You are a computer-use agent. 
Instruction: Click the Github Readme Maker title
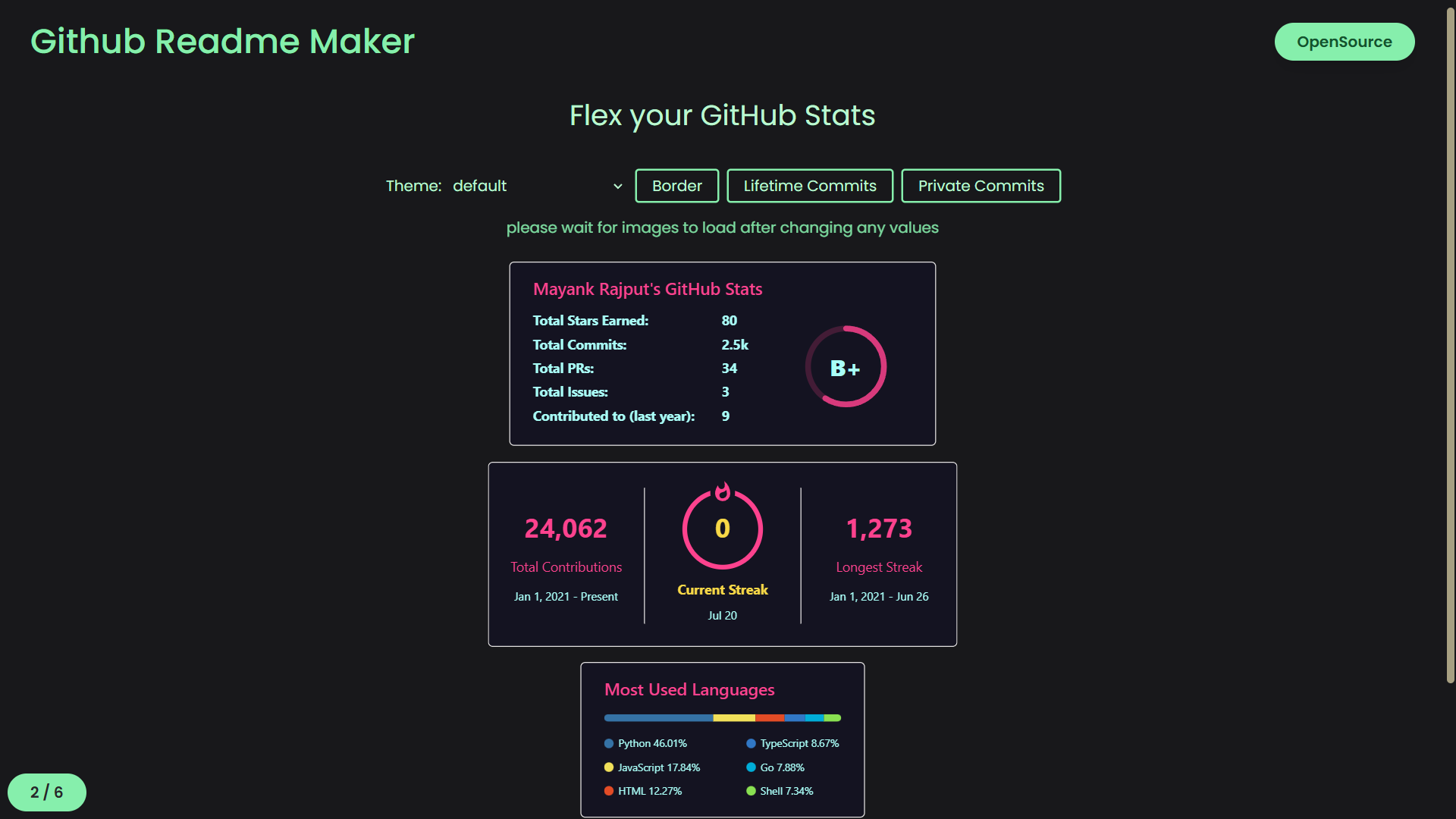[x=222, y=41]
